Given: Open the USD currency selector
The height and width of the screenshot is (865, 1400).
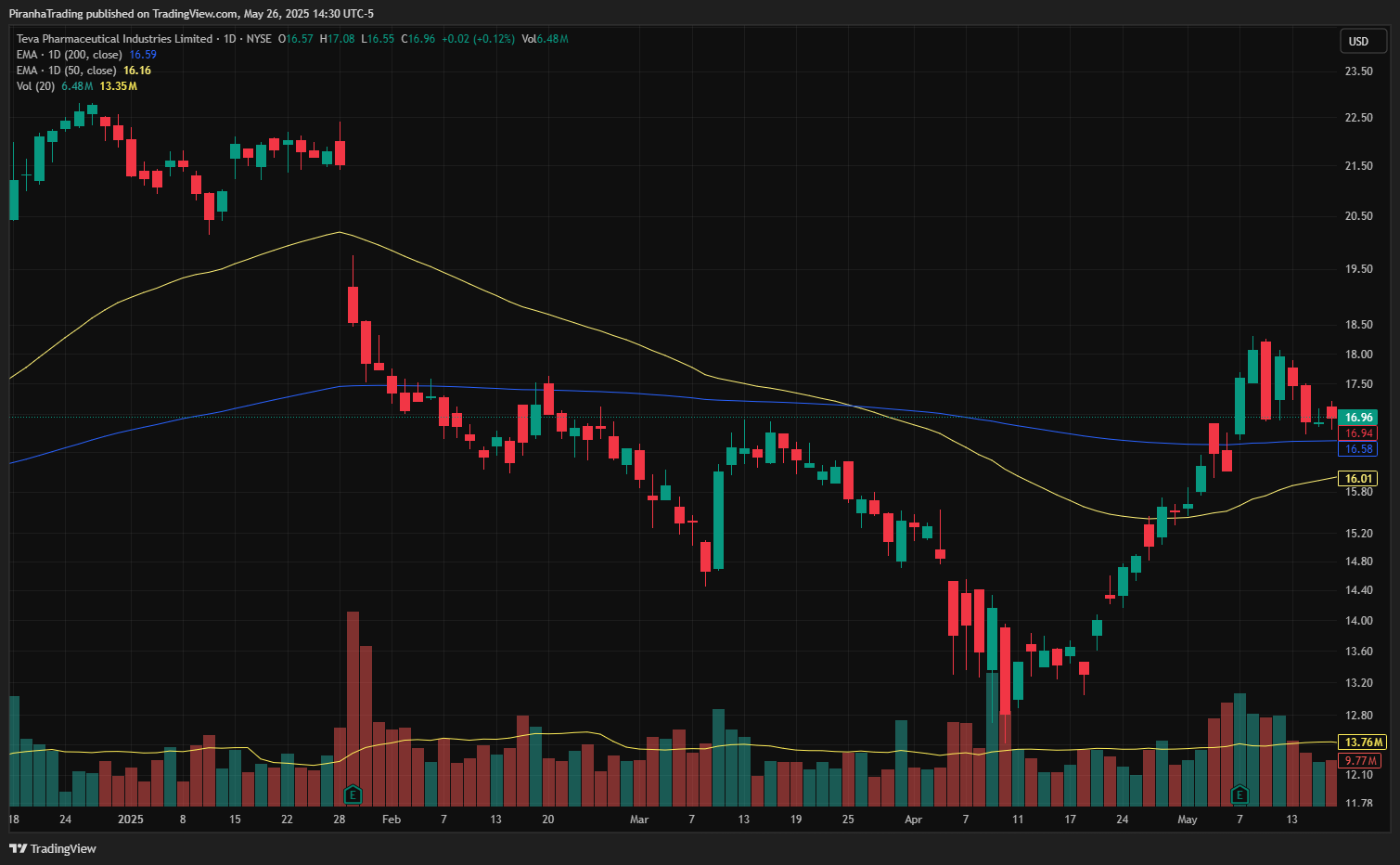Looking at the screenshot, I should (x=1363, y=41).
